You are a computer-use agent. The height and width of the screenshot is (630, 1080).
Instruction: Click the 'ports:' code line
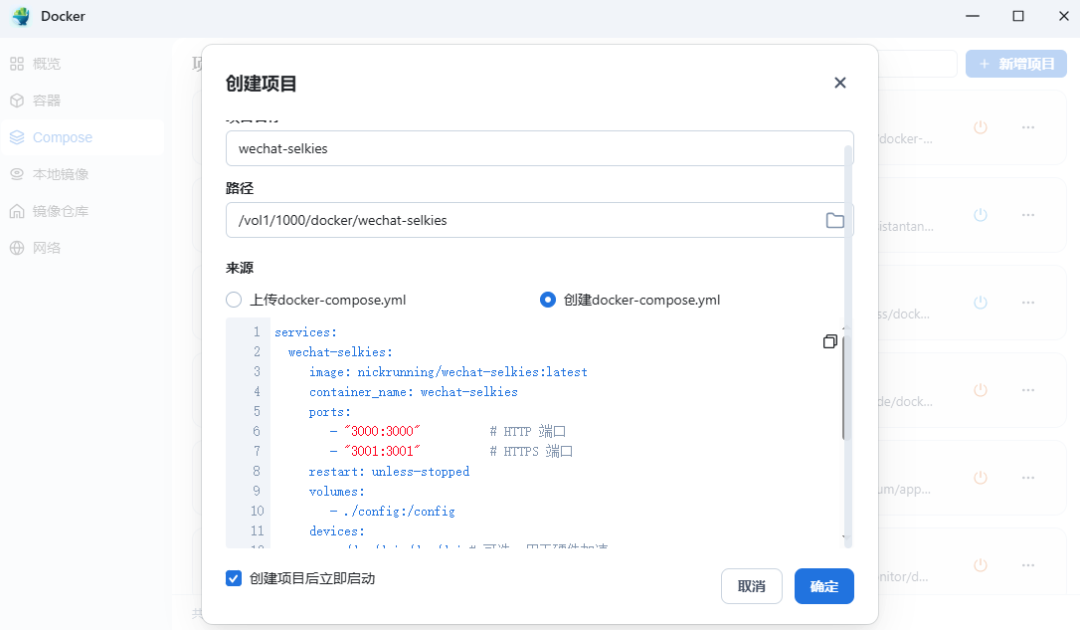[x=330, y=412]
